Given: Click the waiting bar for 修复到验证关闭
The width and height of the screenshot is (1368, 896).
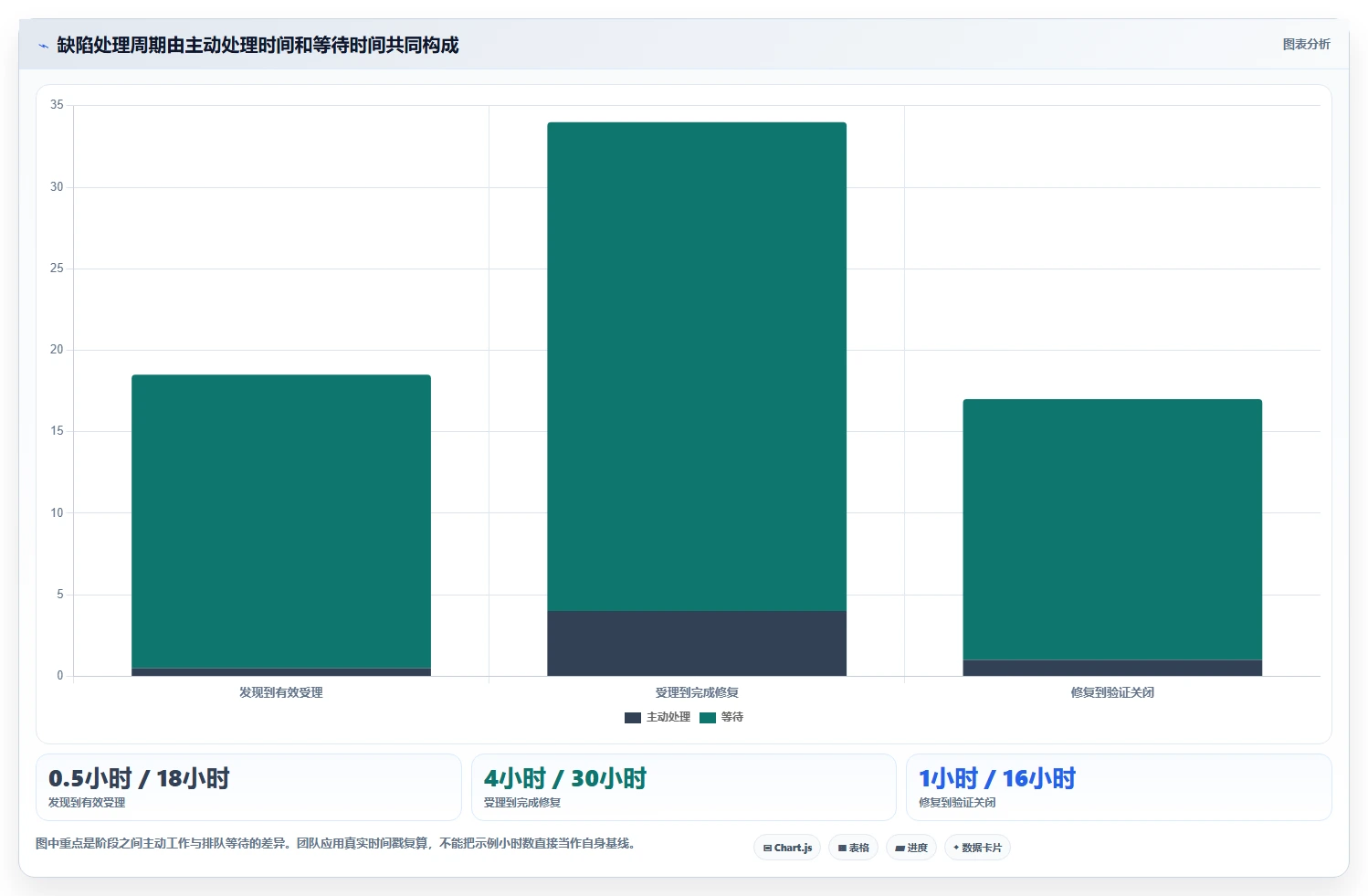Looking at the screenshot, I should click(x=1112, y=530).
